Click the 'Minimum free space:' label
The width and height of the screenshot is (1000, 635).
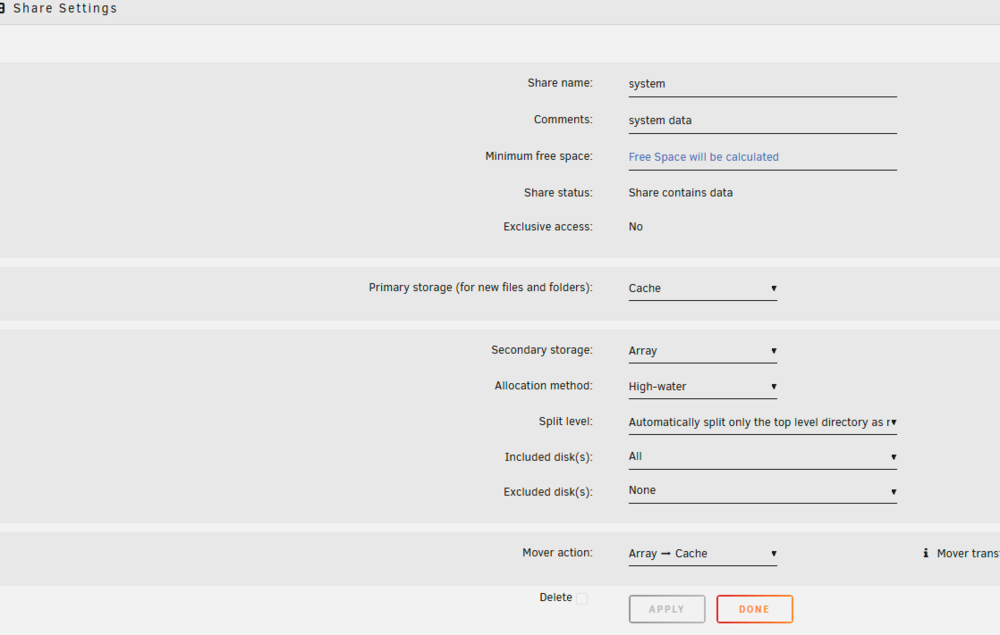pyautogui.click(x=539, y=156)
